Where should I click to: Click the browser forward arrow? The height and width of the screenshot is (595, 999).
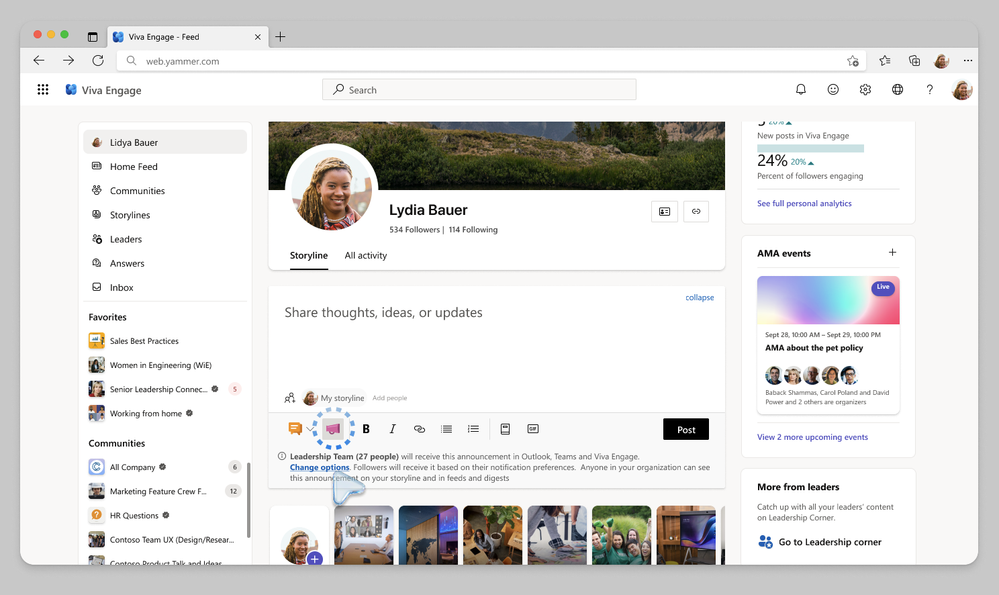[68, 61]
